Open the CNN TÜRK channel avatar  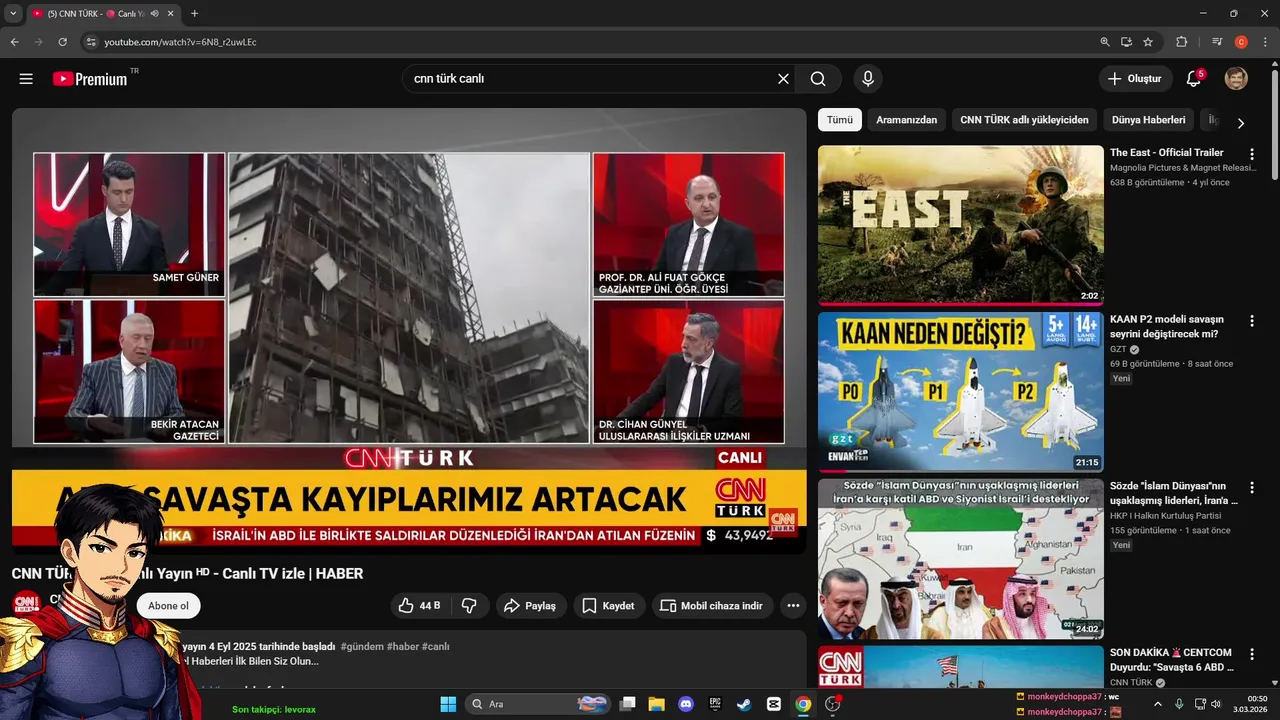[26, 604]
